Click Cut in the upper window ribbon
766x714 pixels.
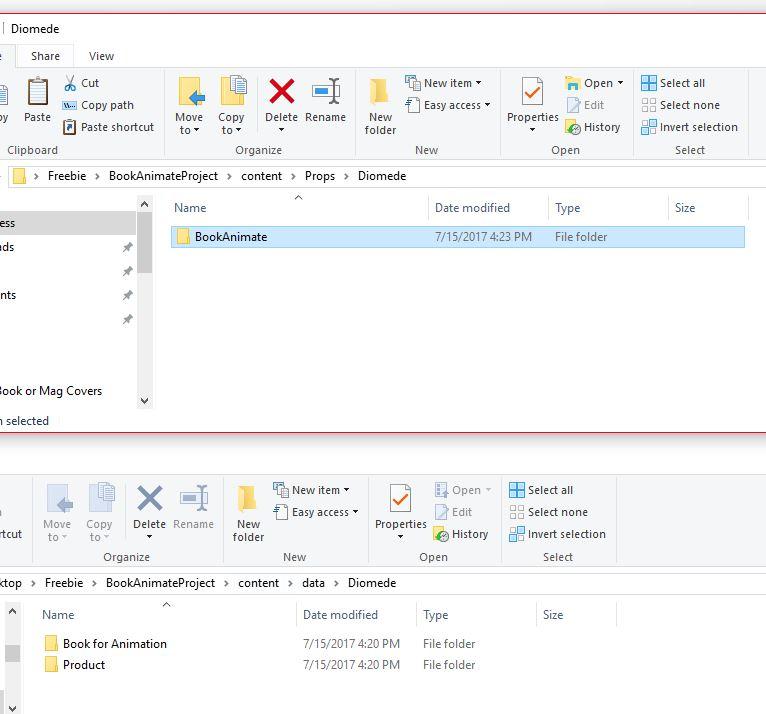tap(81, 83)
